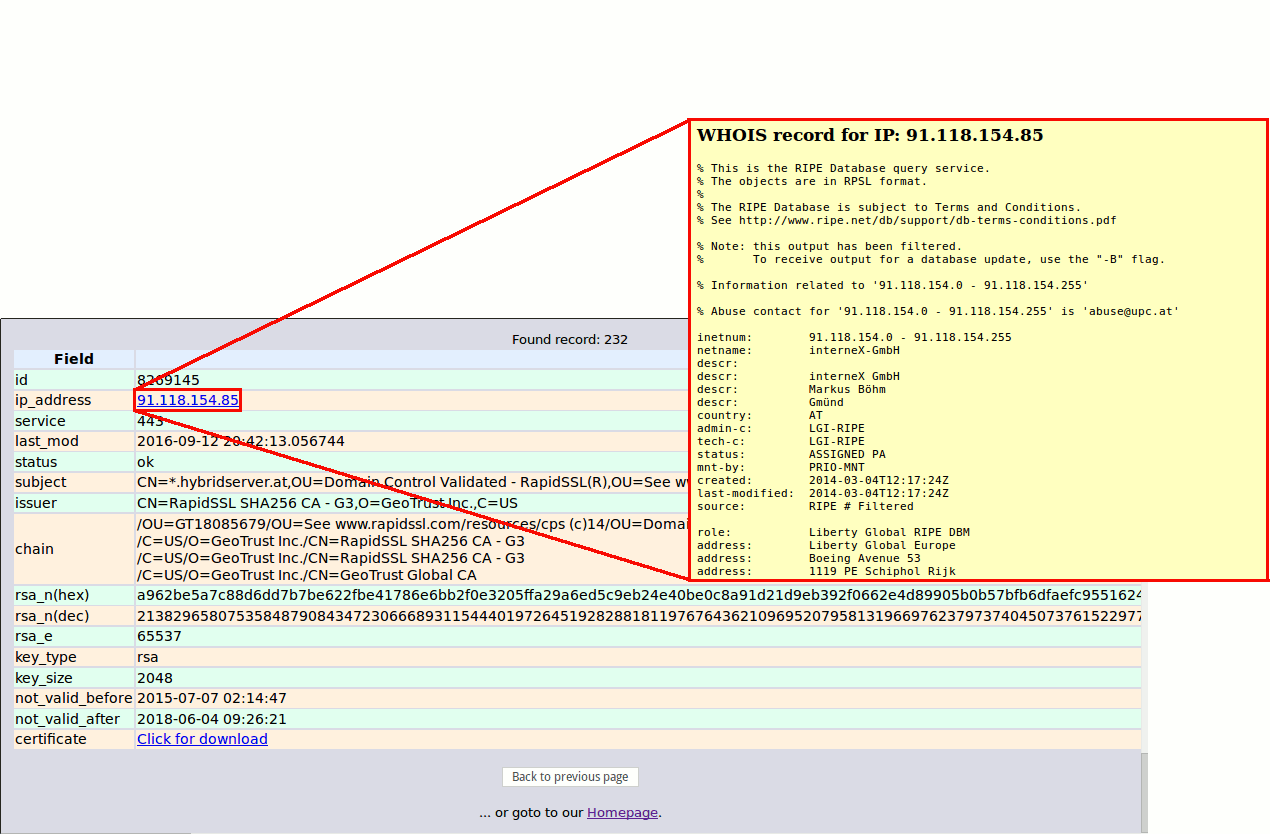Click the 'ip_address' field label
This screenshot has height=834, width=1270.
(53, 400)
